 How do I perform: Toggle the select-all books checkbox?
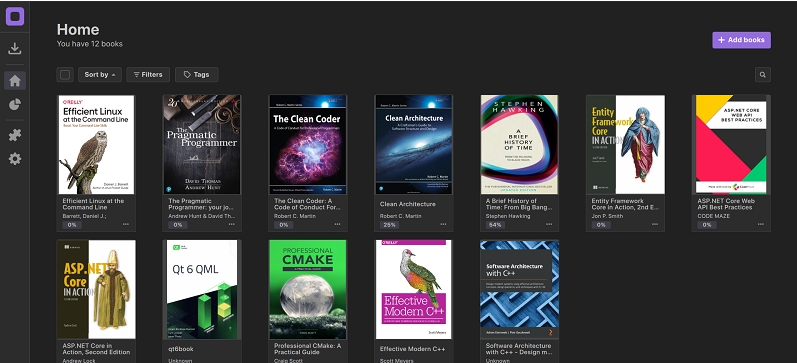(x=65, y=75)
